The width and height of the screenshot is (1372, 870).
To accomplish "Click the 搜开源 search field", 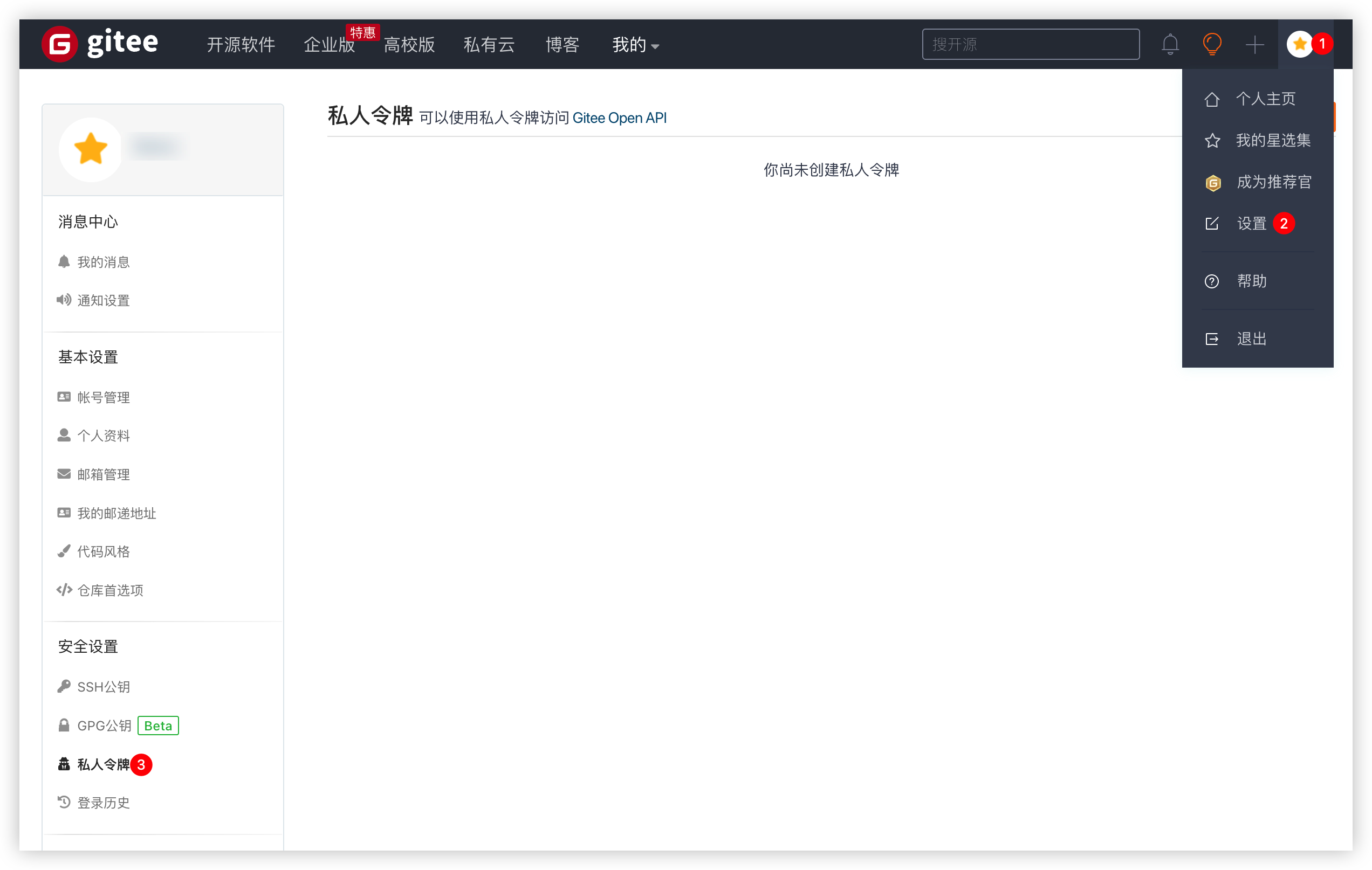I will pos(1030,44).
